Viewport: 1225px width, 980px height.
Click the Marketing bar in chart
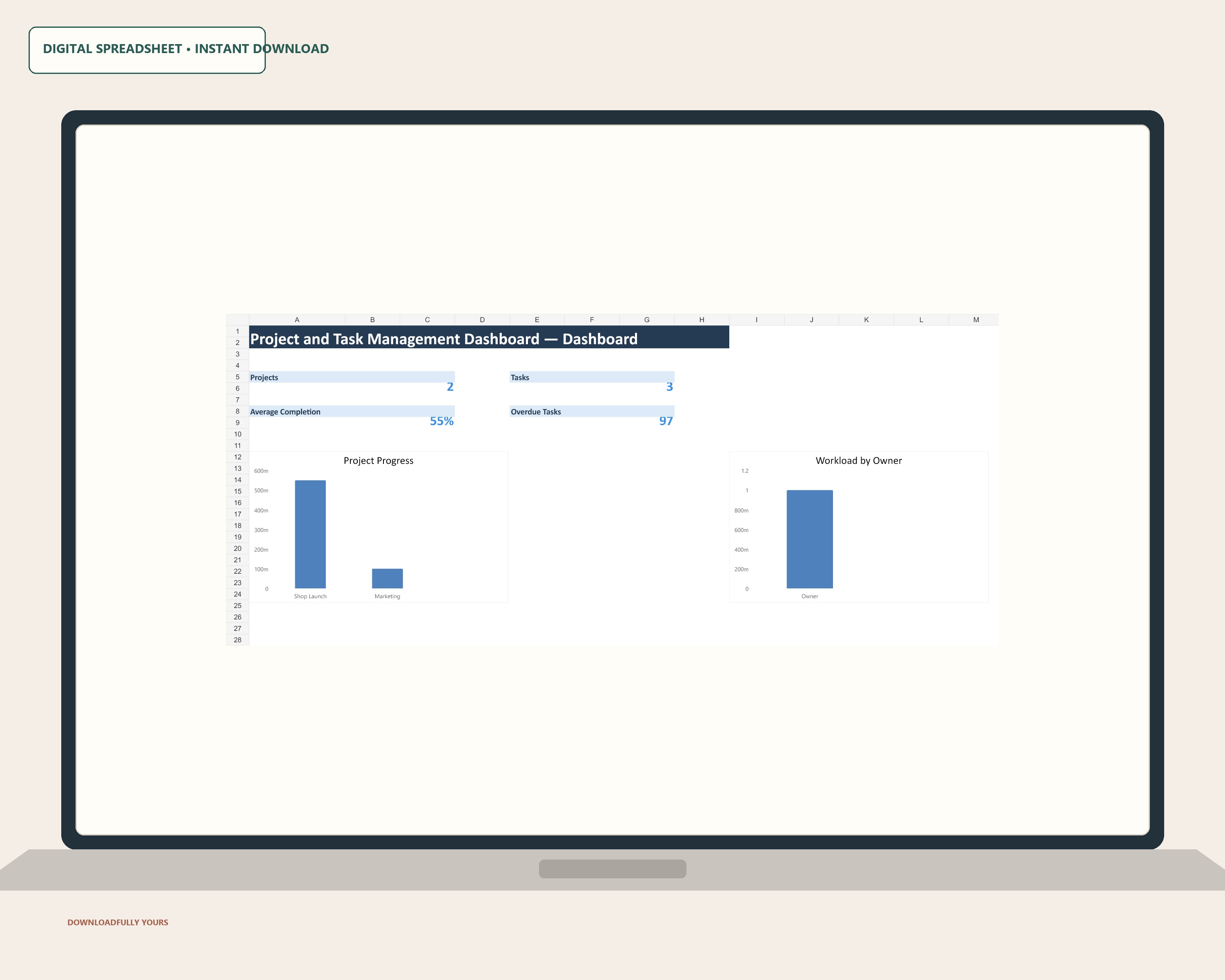click(388, 578)
